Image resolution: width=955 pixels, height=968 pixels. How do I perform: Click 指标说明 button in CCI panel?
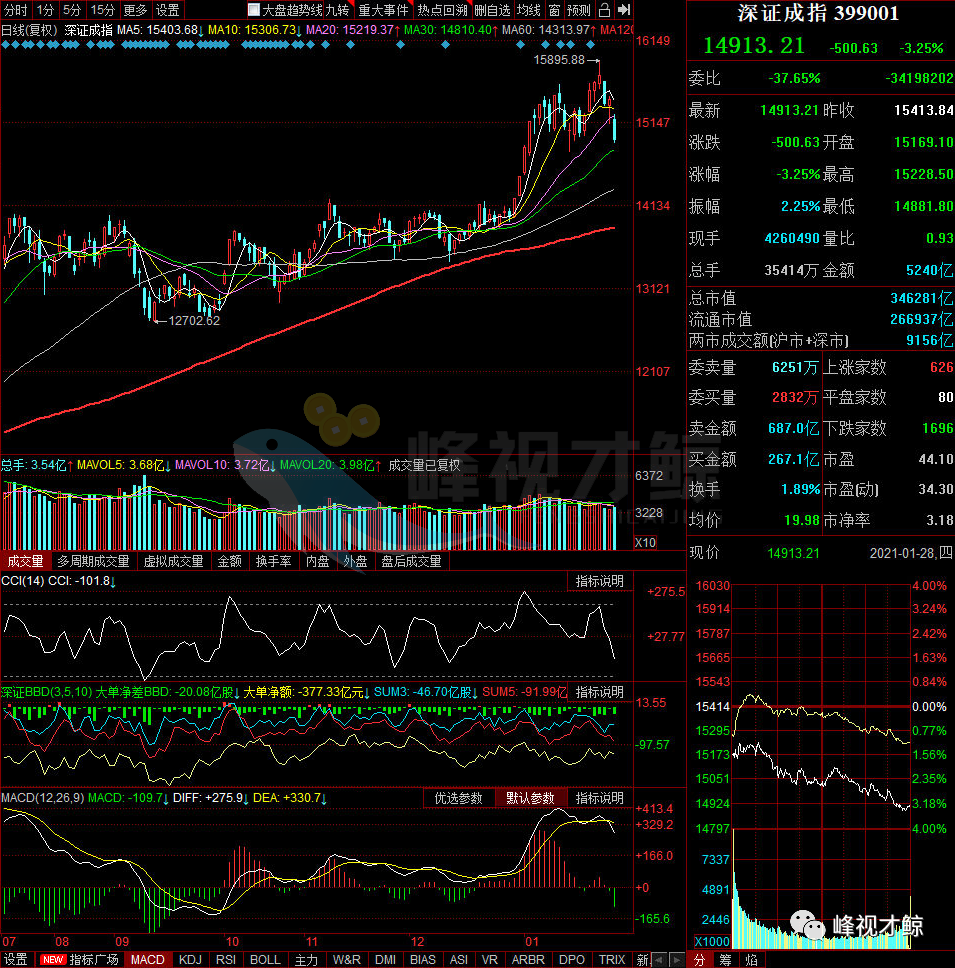click(598, 581)
